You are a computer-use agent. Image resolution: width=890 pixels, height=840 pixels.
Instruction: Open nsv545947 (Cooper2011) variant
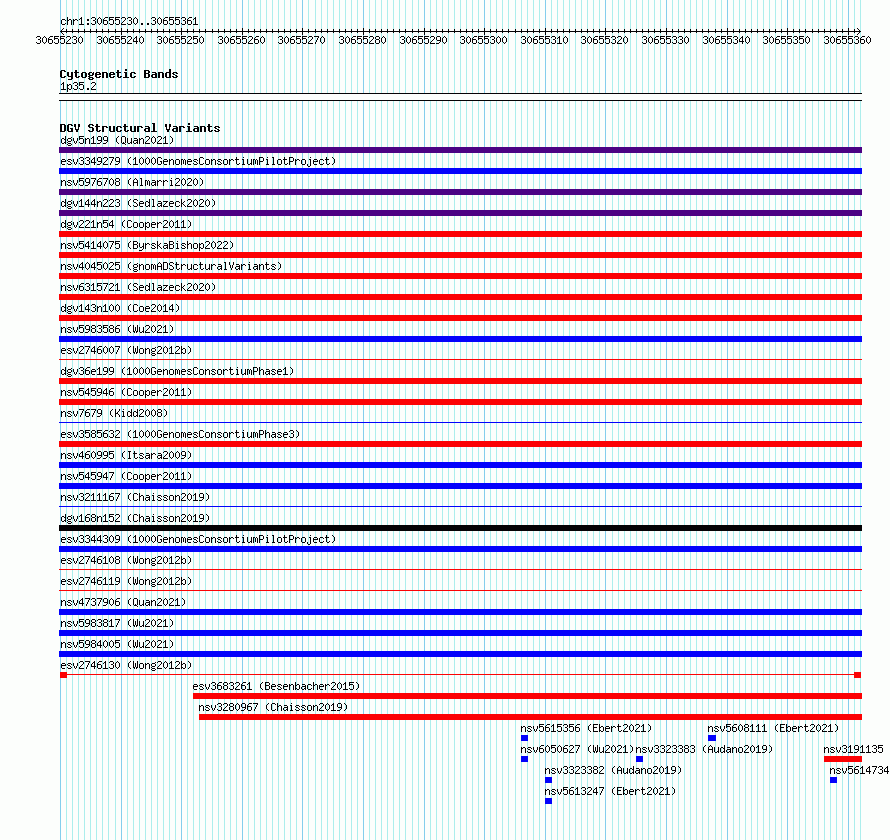pos(126,476)
